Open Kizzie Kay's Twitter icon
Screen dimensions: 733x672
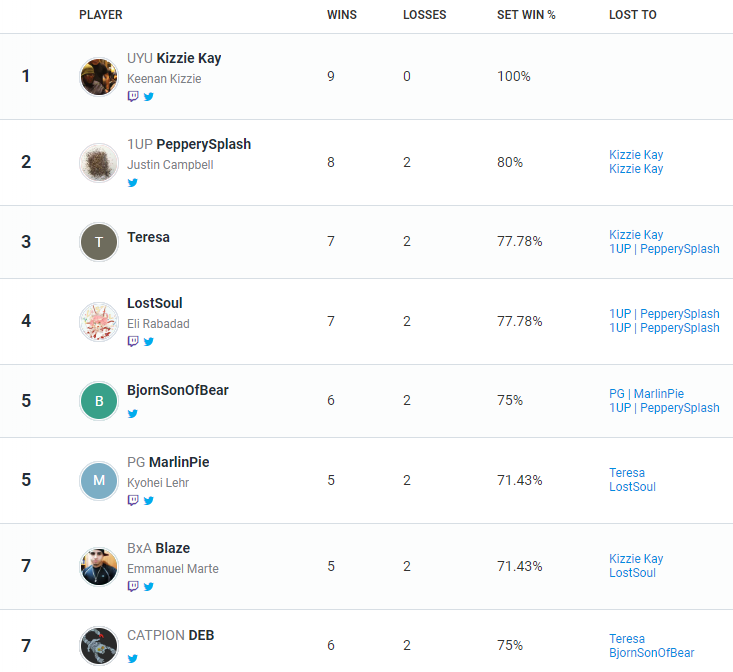[149, 96]
